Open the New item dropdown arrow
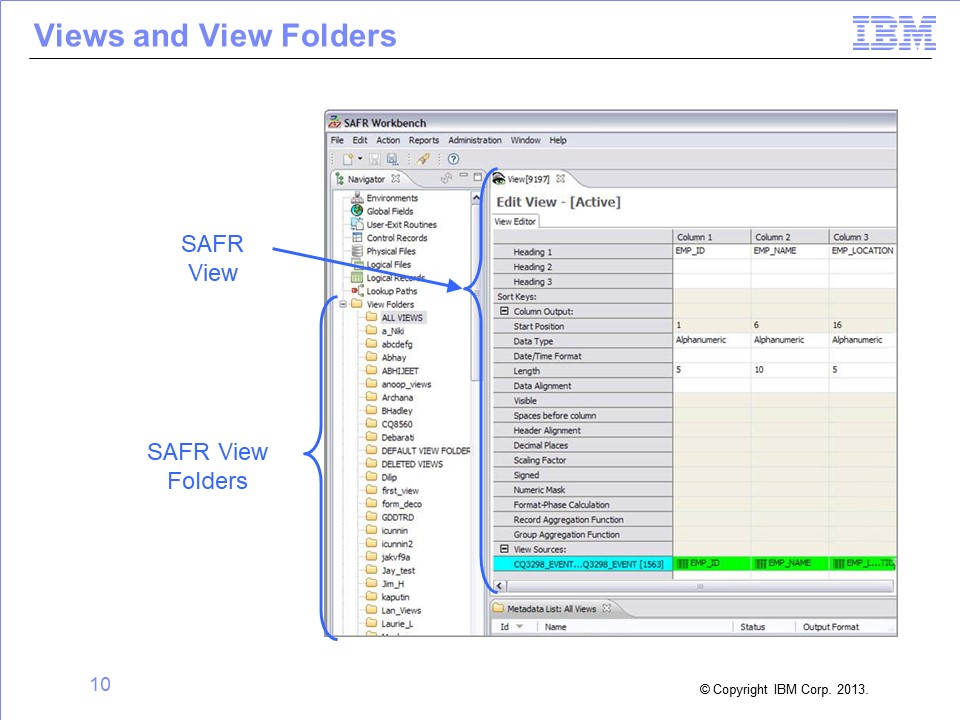This screenshot has height=720, width=960. [359, 159]
